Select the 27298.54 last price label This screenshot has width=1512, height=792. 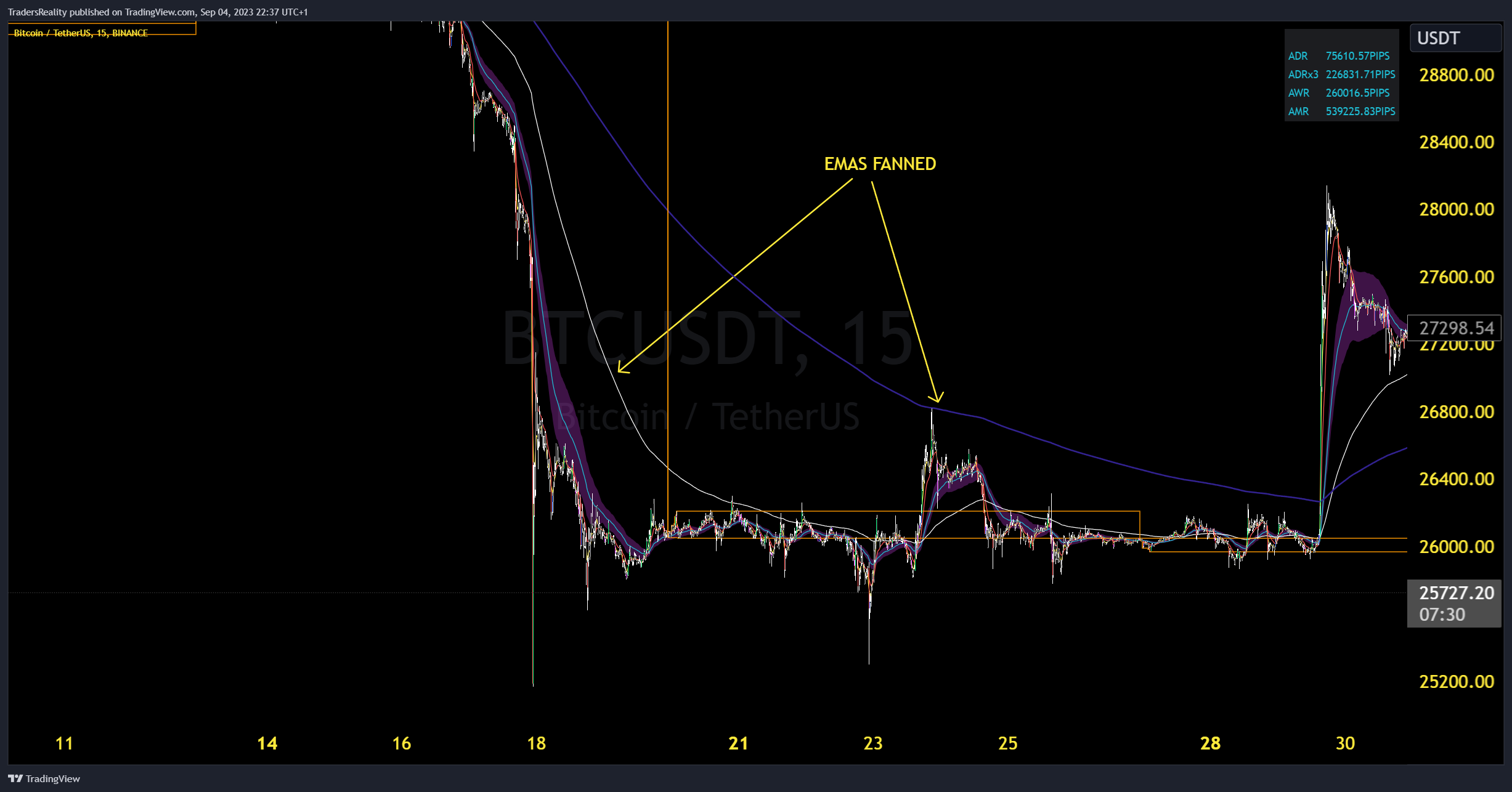click(1455, 328)
